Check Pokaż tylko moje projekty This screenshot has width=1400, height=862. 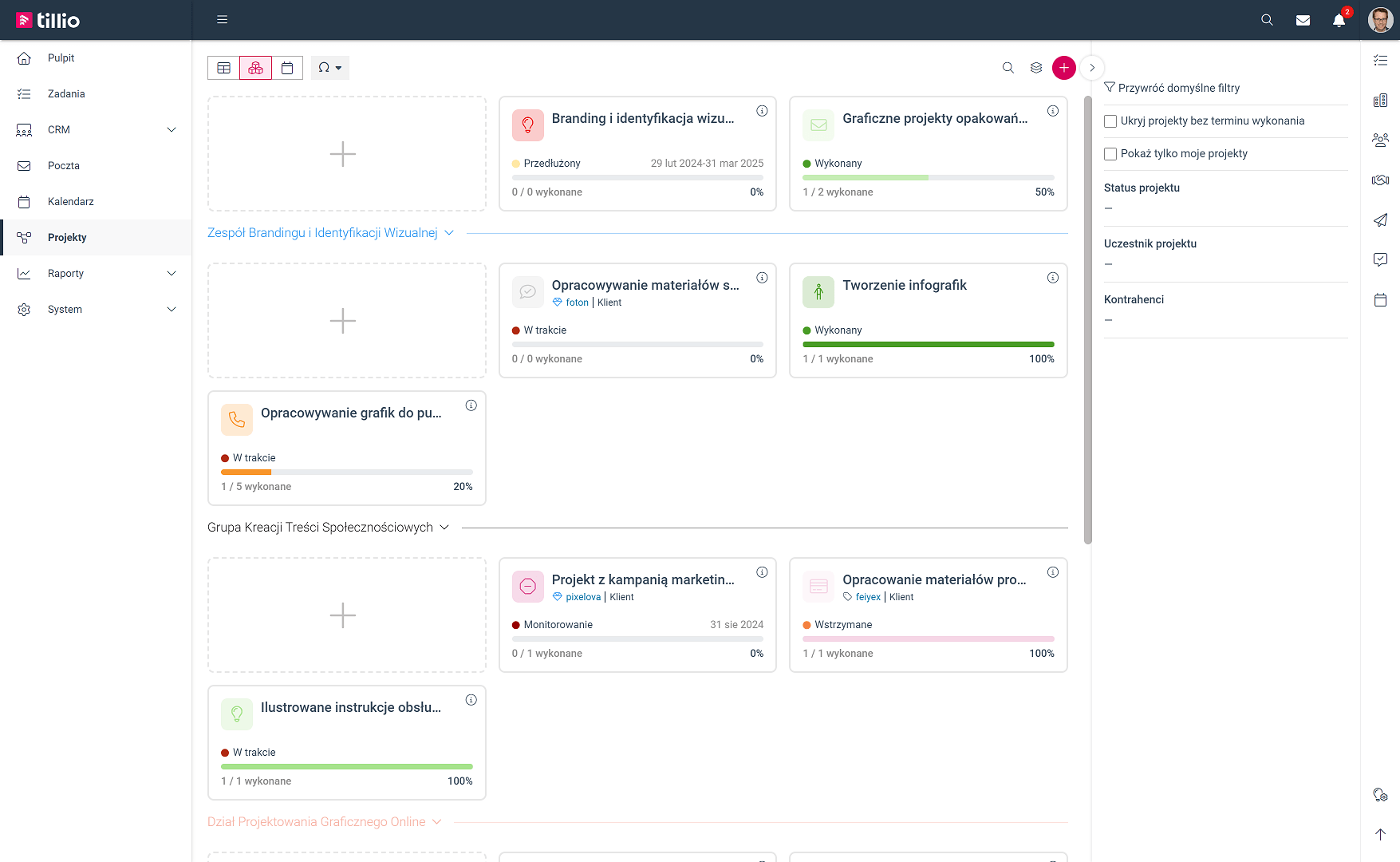tap(1110, 154)
